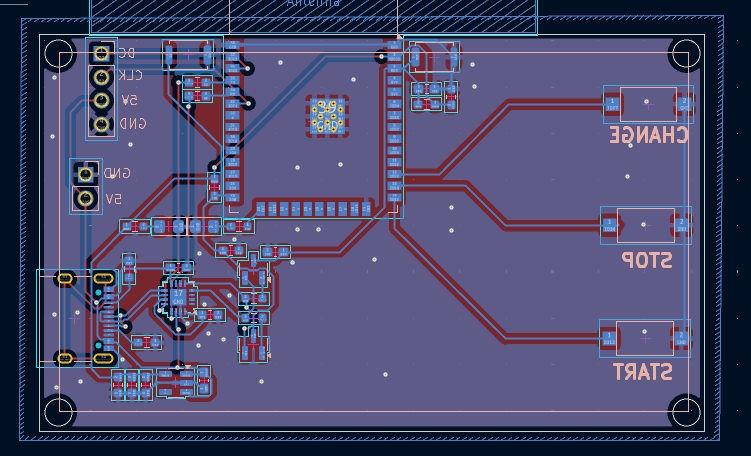
Task: Click the mirrored CHANGE silkscreen text
Action: [649, 135]
